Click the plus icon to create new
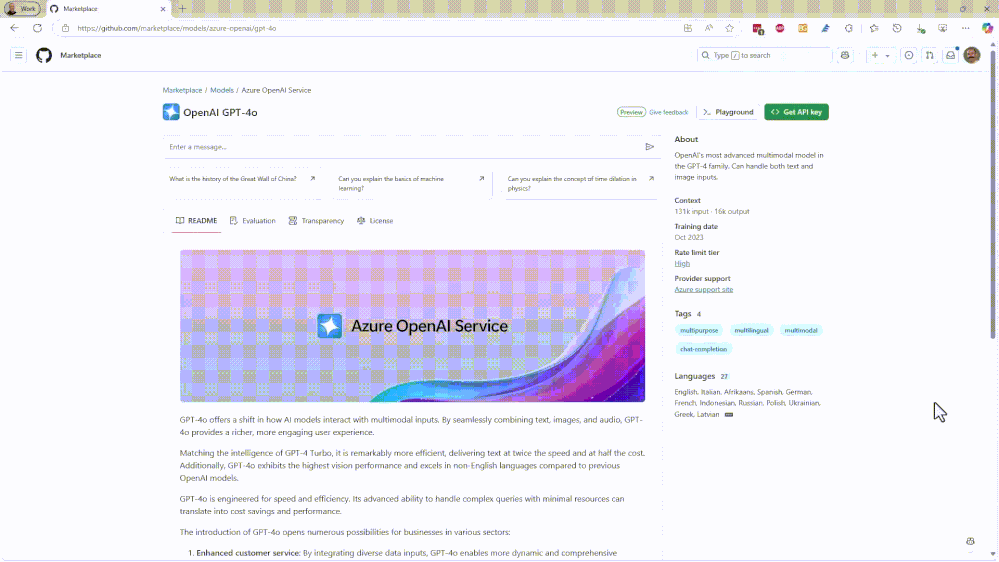Viewport: 999px width, 562px height. pos(875,55)
